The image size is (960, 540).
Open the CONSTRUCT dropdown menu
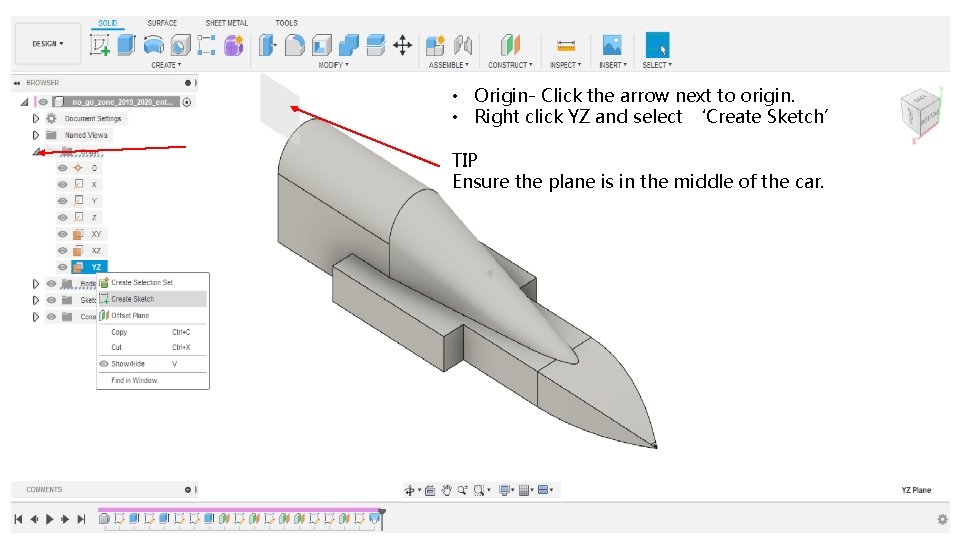pyautogui.click(x=510, y=65)
